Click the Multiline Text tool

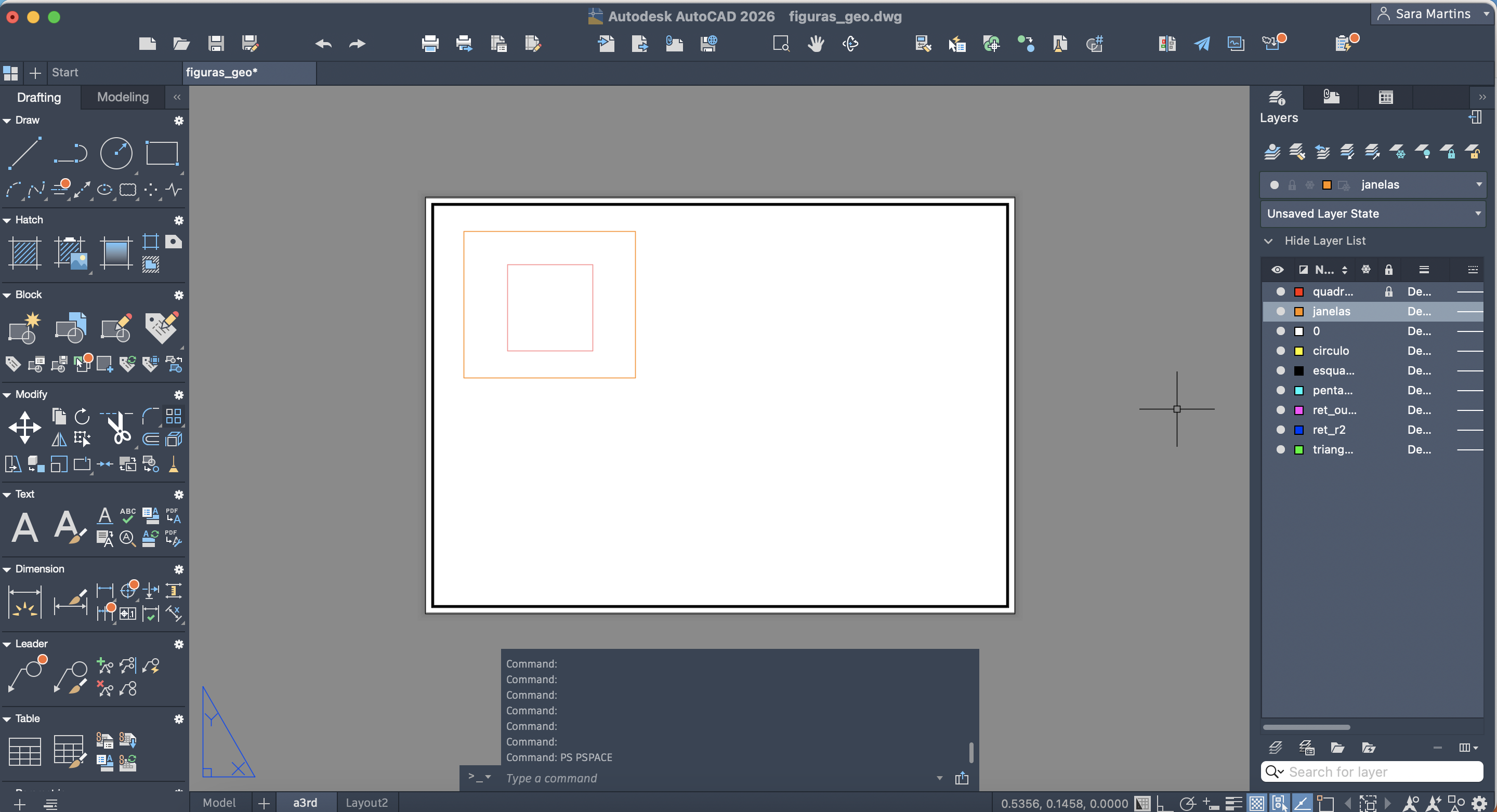coord(24,527)
